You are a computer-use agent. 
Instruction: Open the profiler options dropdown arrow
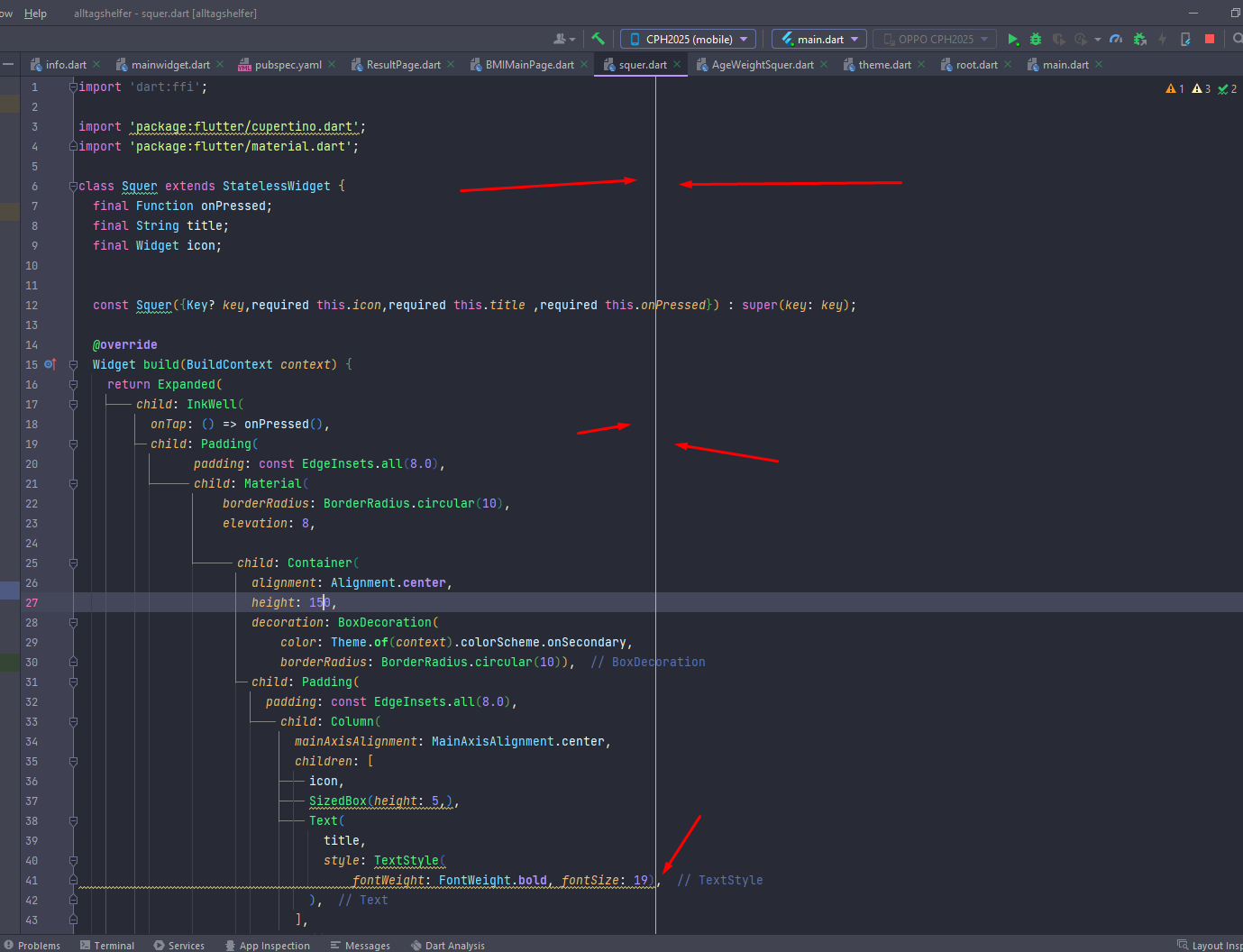(x=1097, y=39)
